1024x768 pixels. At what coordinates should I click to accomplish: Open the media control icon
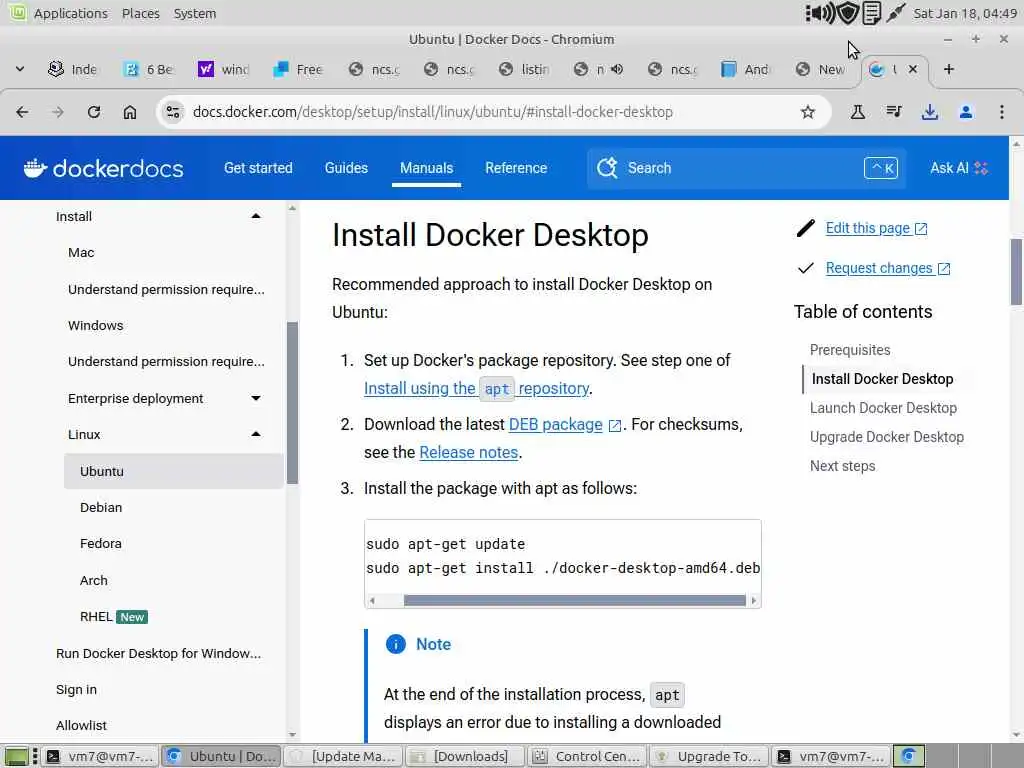click(894, 112)
